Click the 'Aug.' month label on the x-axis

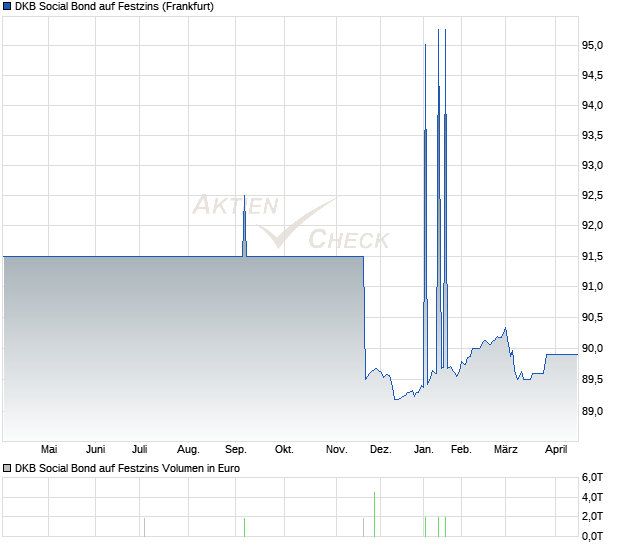point(188,449)
